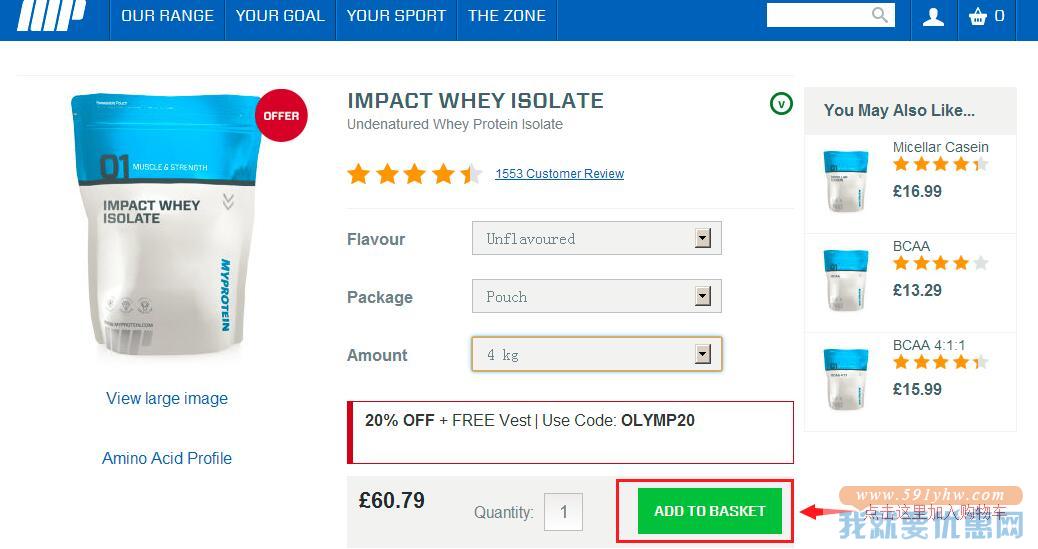Expand the Amount dropdown

tap(596, 354)
